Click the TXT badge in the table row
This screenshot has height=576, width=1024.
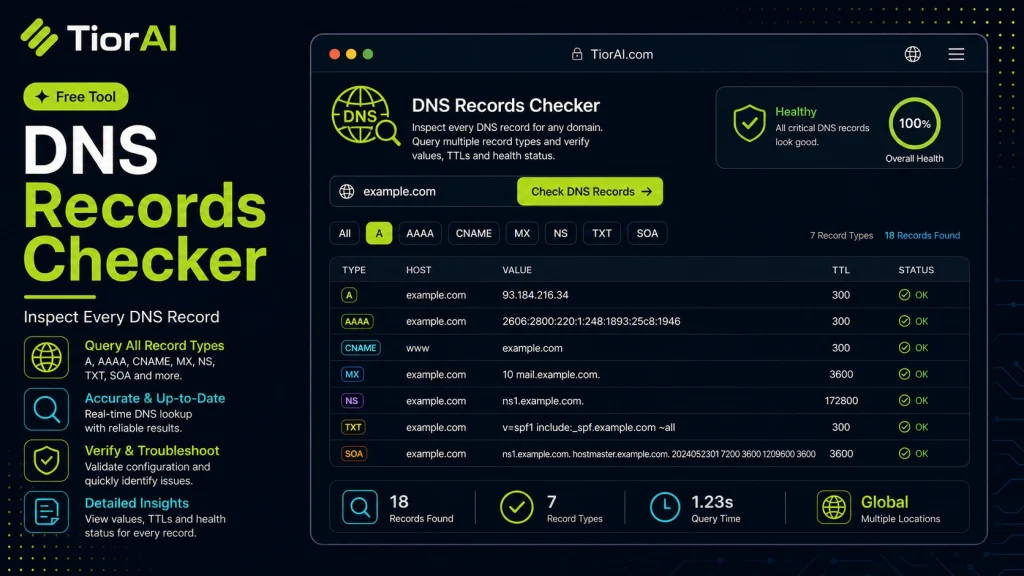353,427
